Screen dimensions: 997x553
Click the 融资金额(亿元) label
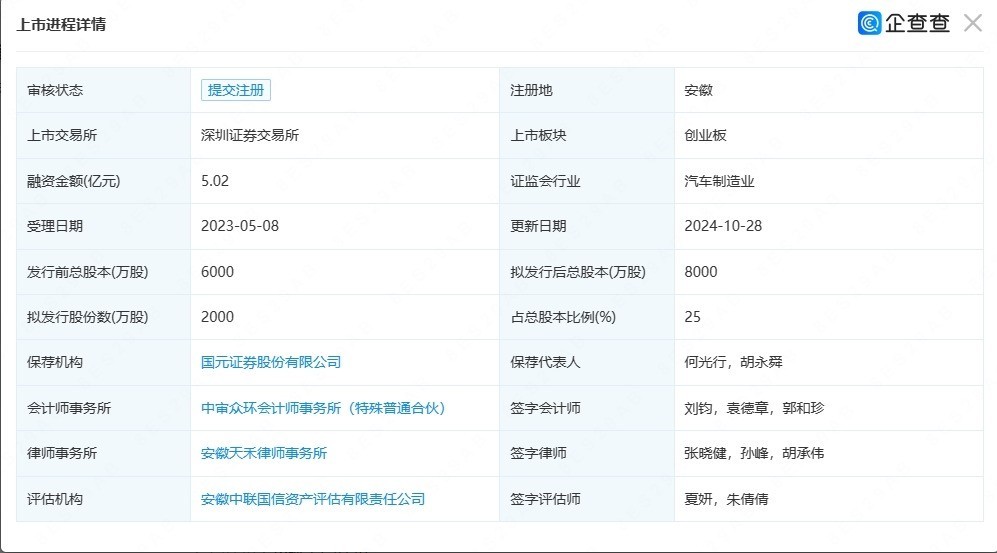[73, 181]
